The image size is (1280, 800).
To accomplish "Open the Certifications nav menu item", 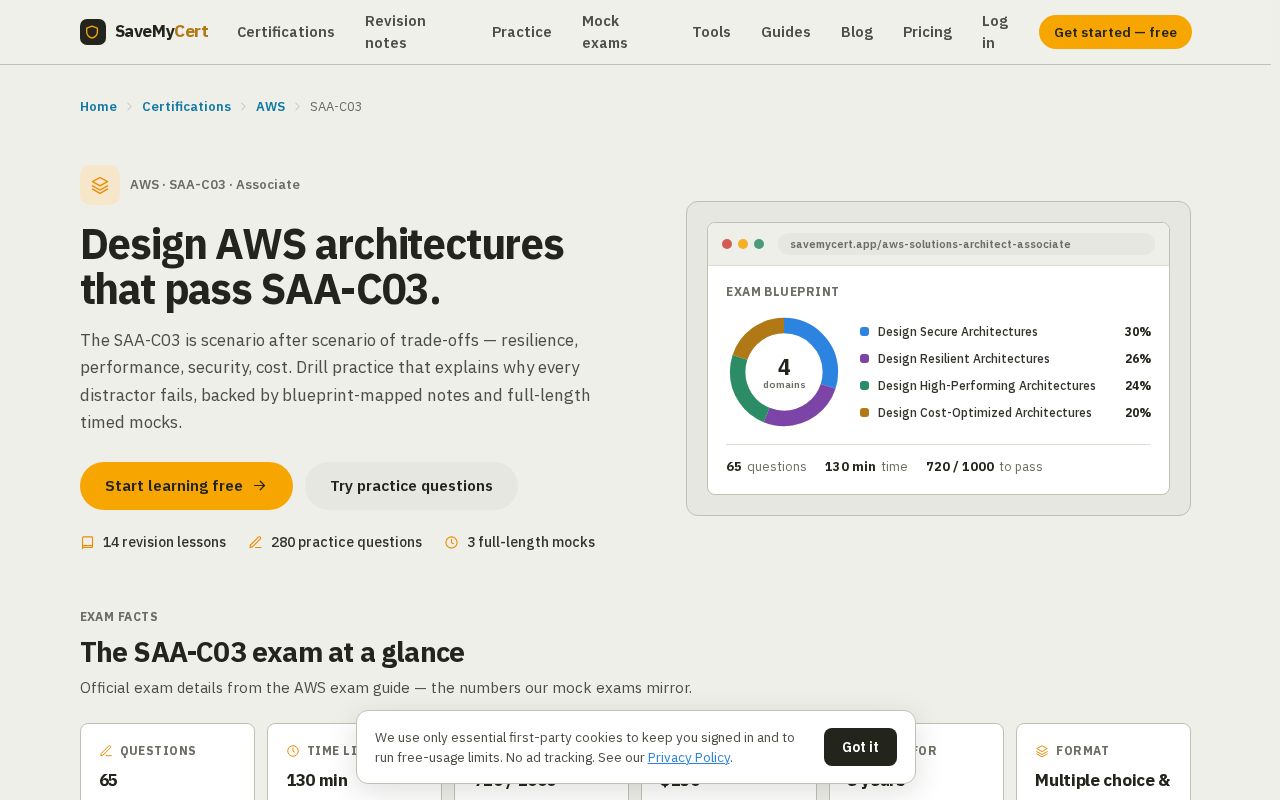I will [286, 32].
